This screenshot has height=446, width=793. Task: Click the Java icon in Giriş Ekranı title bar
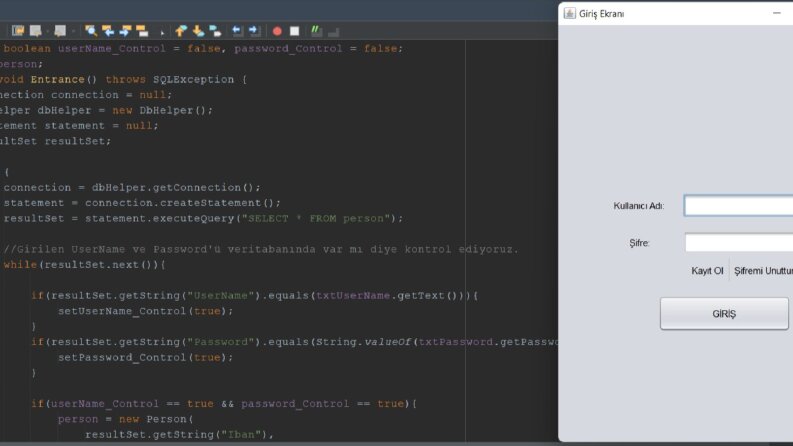pyautogui.click(x=569, y=14)
